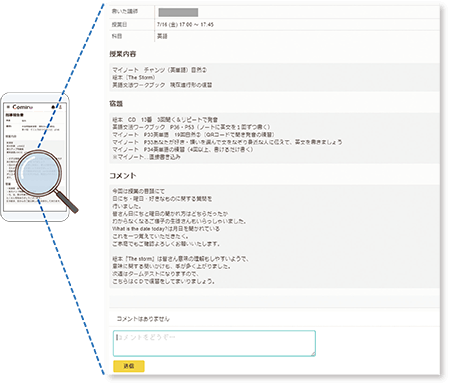Click the 7/16 lesson date value
This screenshot has width=449, height=384.
pos(185,25)
